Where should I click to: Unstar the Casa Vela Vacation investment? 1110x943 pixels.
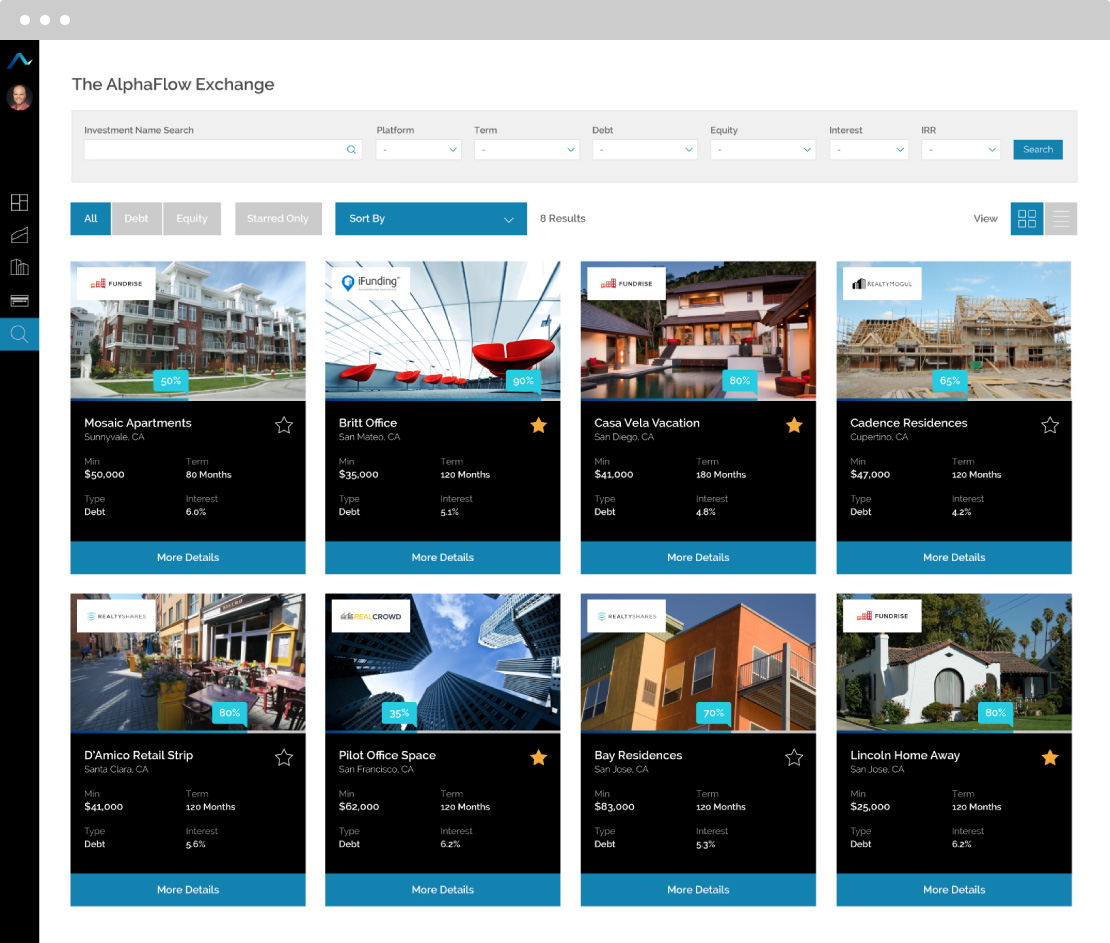tap(794, 424)
